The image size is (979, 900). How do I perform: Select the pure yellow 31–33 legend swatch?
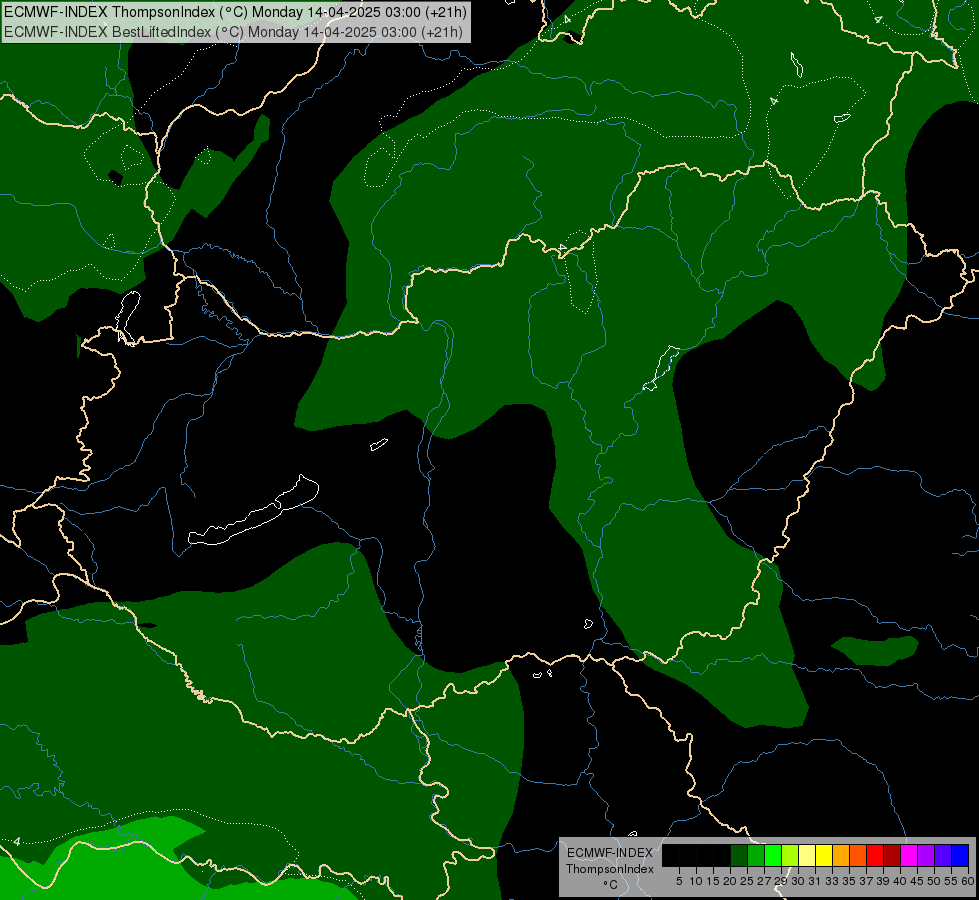click(x=824, y=855)
